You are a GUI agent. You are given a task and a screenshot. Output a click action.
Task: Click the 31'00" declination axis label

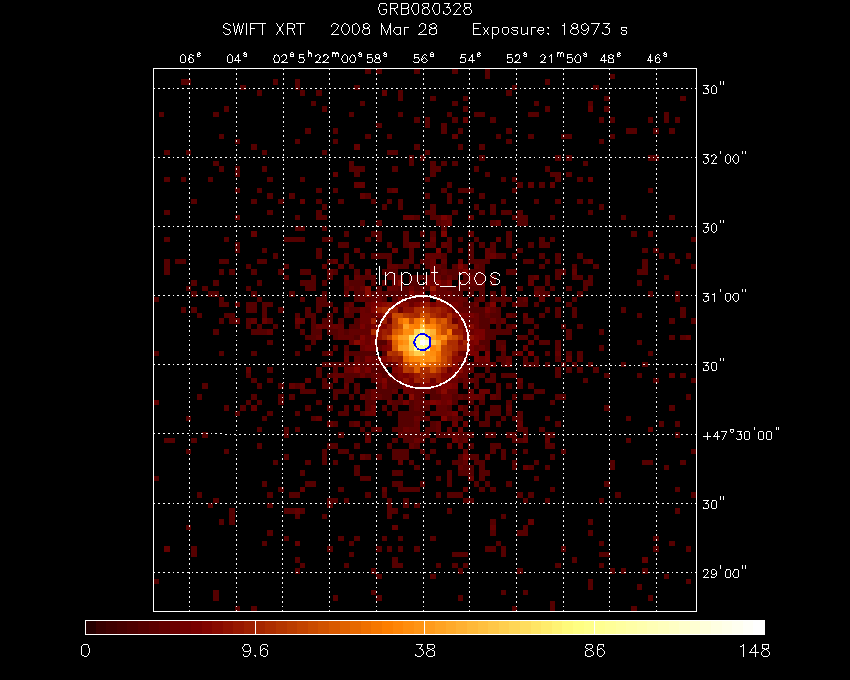pos(726,297)
